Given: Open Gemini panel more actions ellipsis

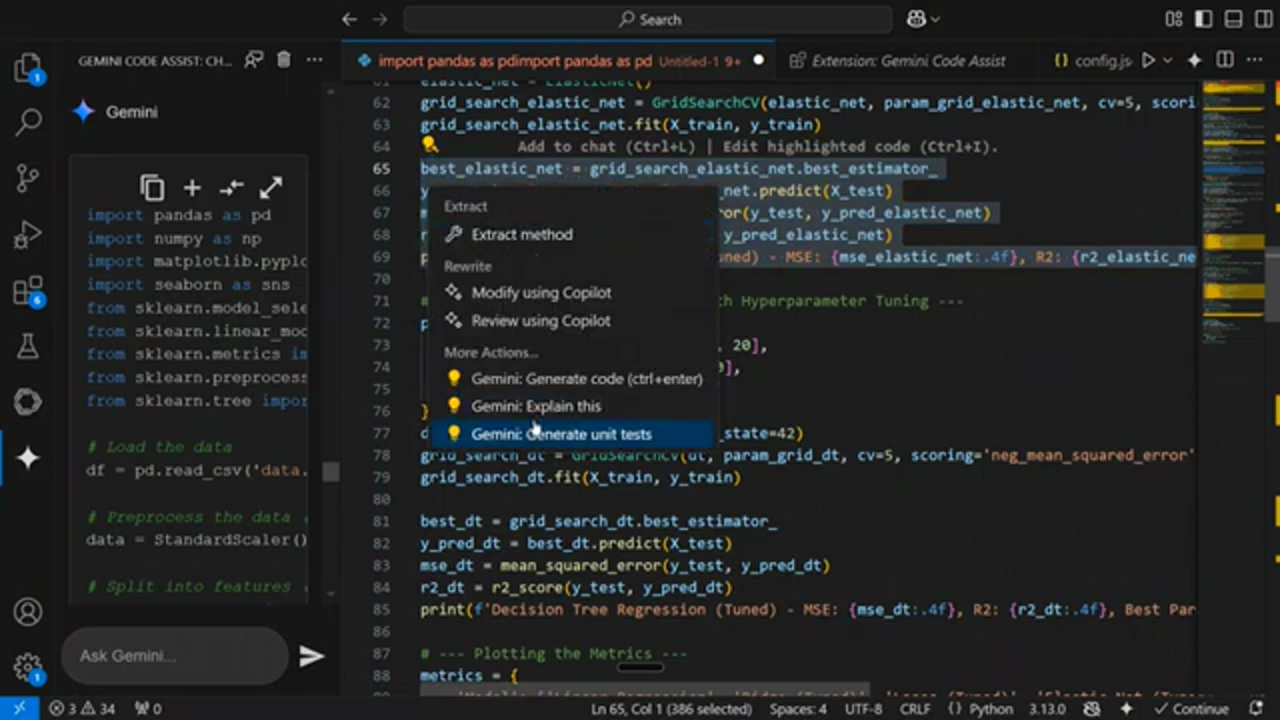Looking at the screenshot, I should tap(315, 60).
